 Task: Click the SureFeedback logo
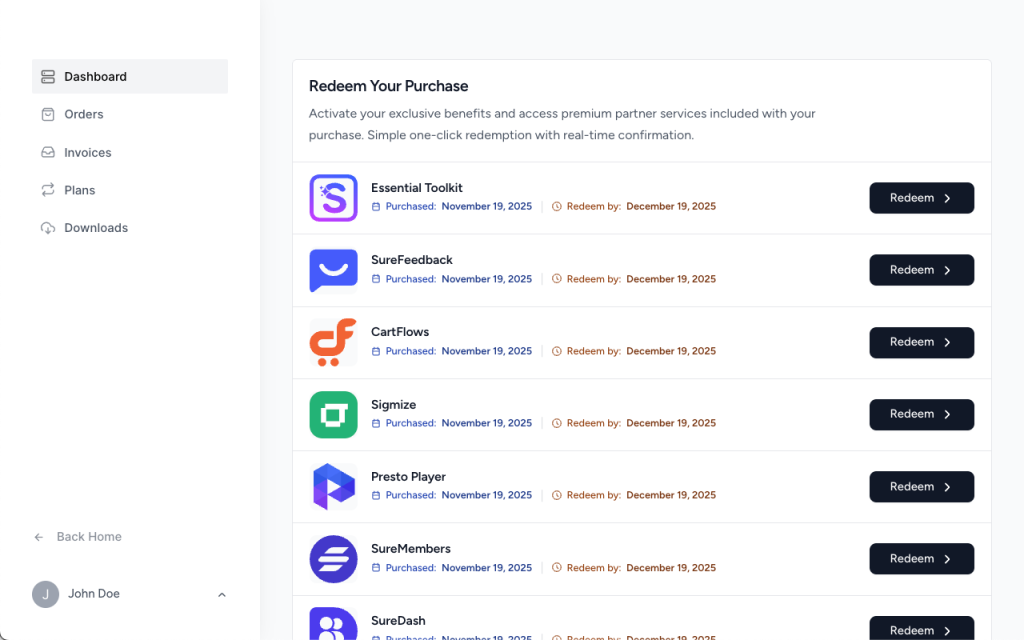333,270
